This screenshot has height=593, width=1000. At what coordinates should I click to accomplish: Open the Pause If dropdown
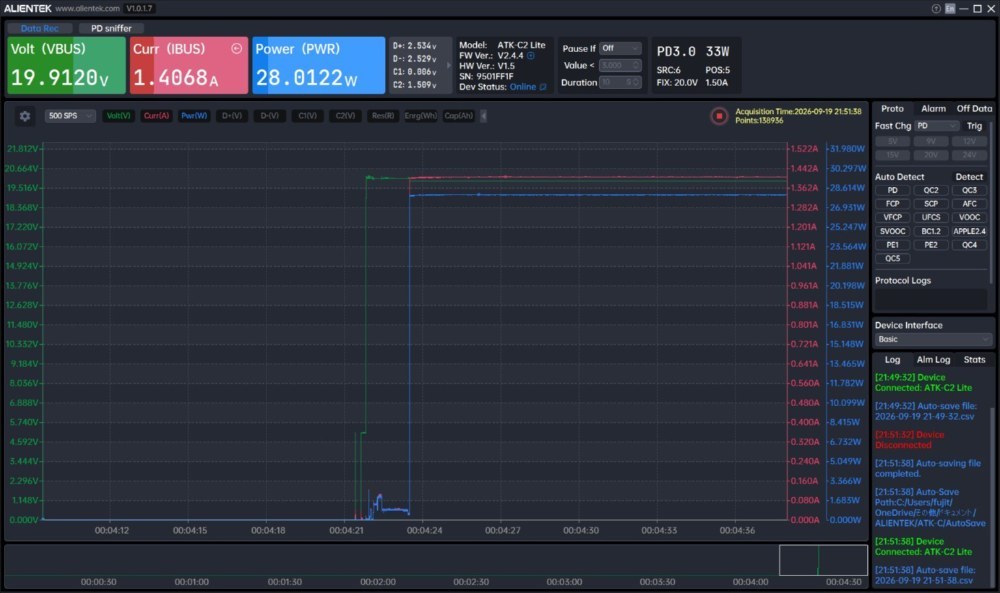pos(620,48)
